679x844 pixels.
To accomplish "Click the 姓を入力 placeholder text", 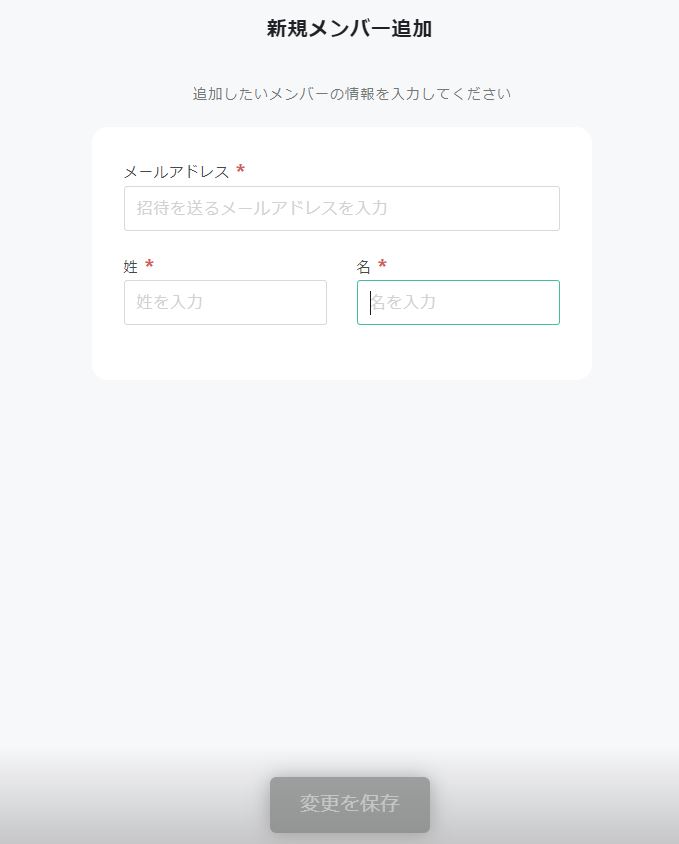I will point(169,302).
